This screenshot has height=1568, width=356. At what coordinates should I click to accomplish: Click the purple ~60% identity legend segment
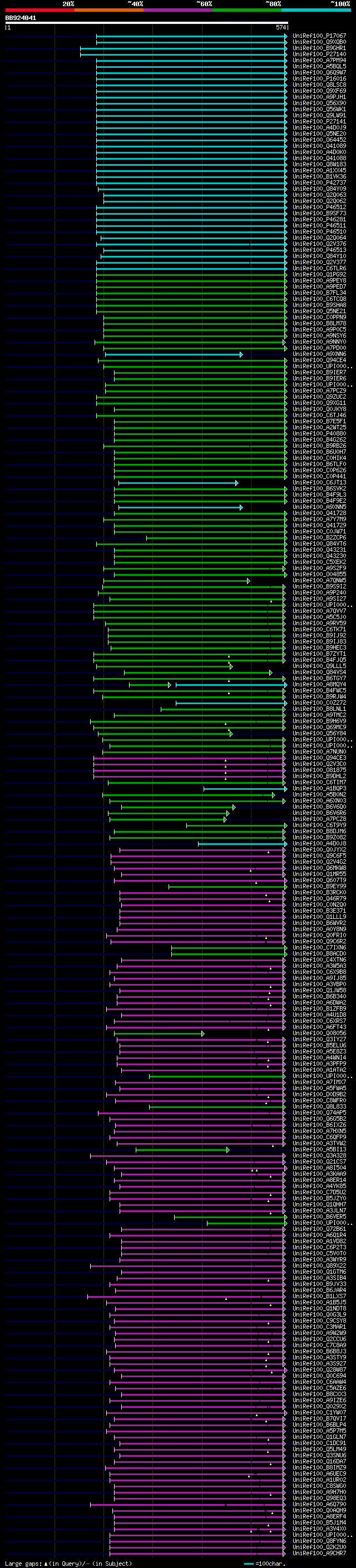pos(179,10)
